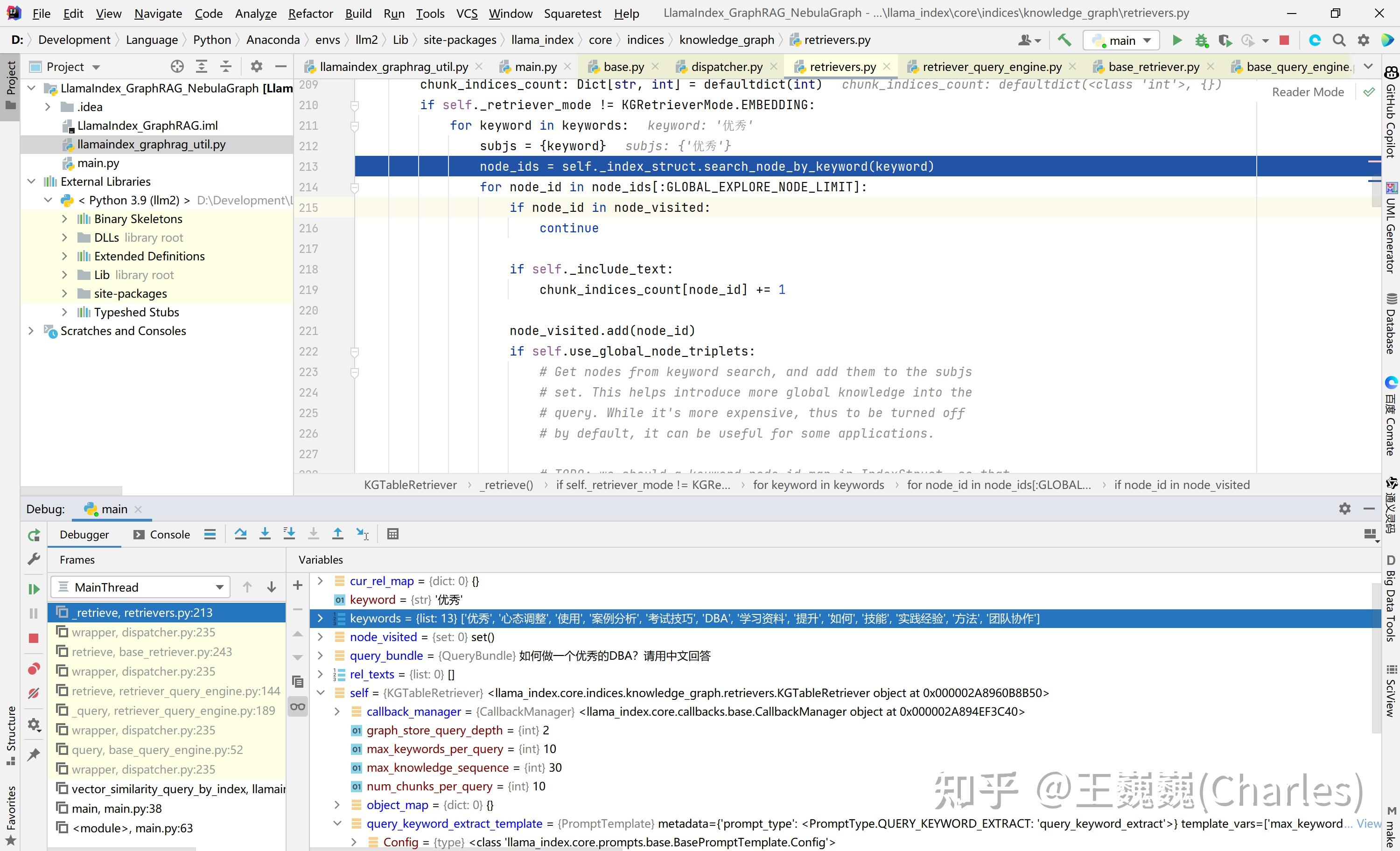Click the Build project hammer icon

1064,40
